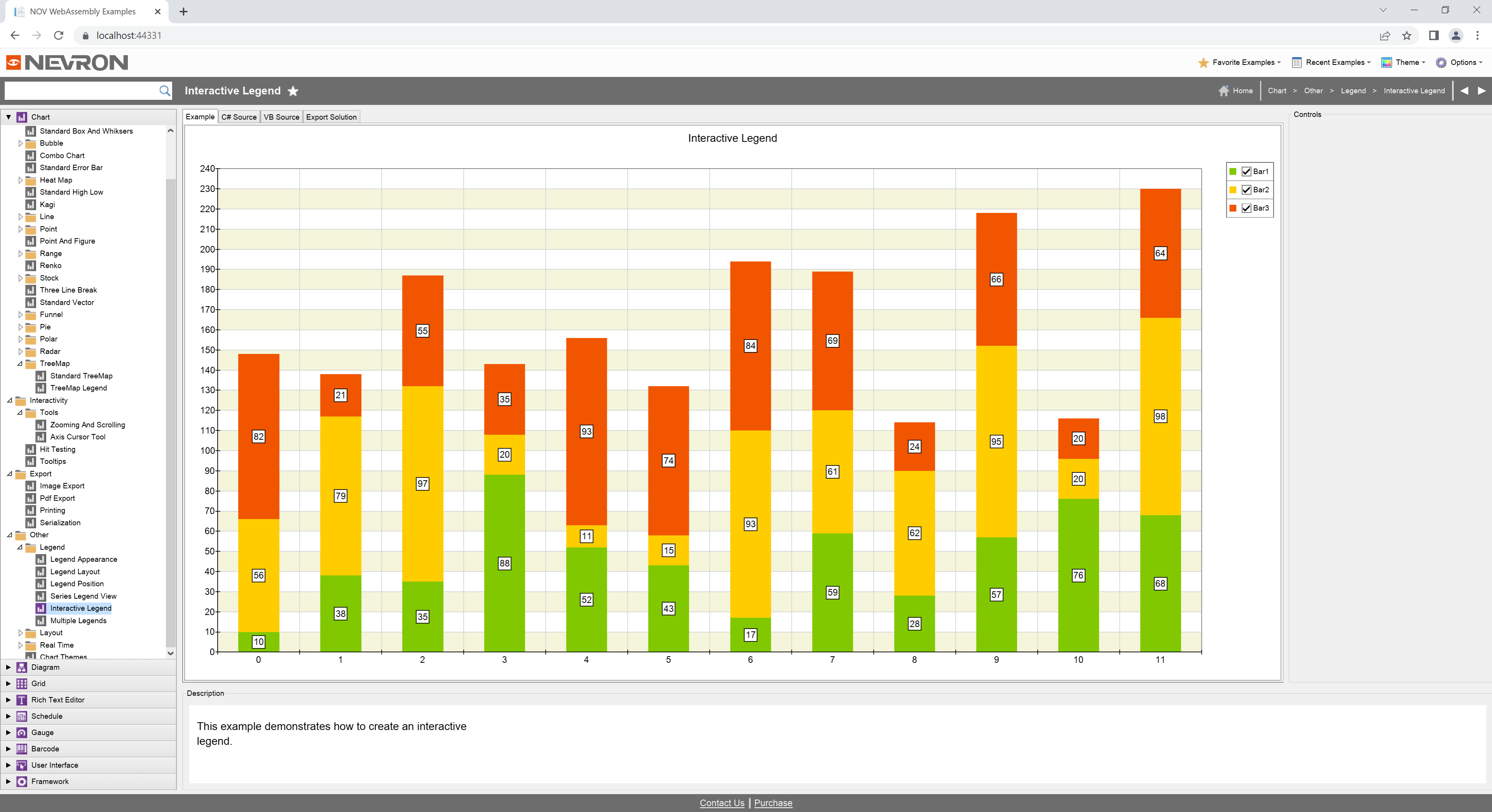Click the search magnifier icon
The height and width of the screenshot is (812, 1492).
pyautogui.click(x=164, y=91)
